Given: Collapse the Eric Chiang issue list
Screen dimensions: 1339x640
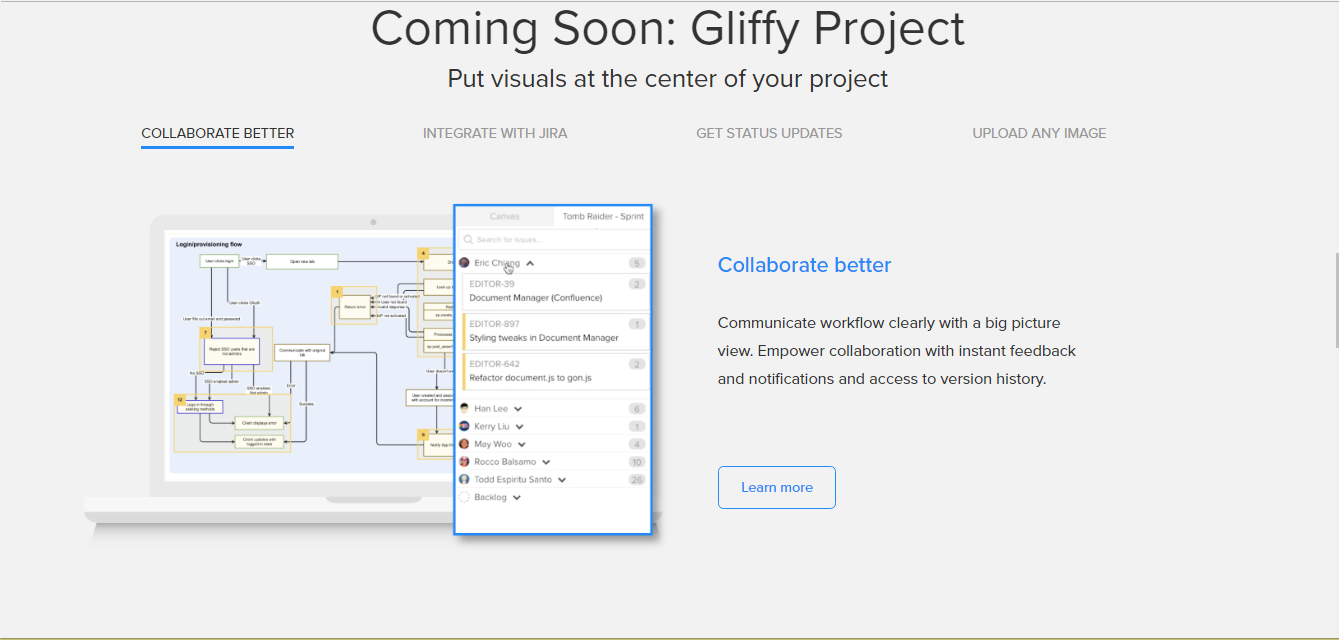Looking at the screenshot, I should coord(530,263).
